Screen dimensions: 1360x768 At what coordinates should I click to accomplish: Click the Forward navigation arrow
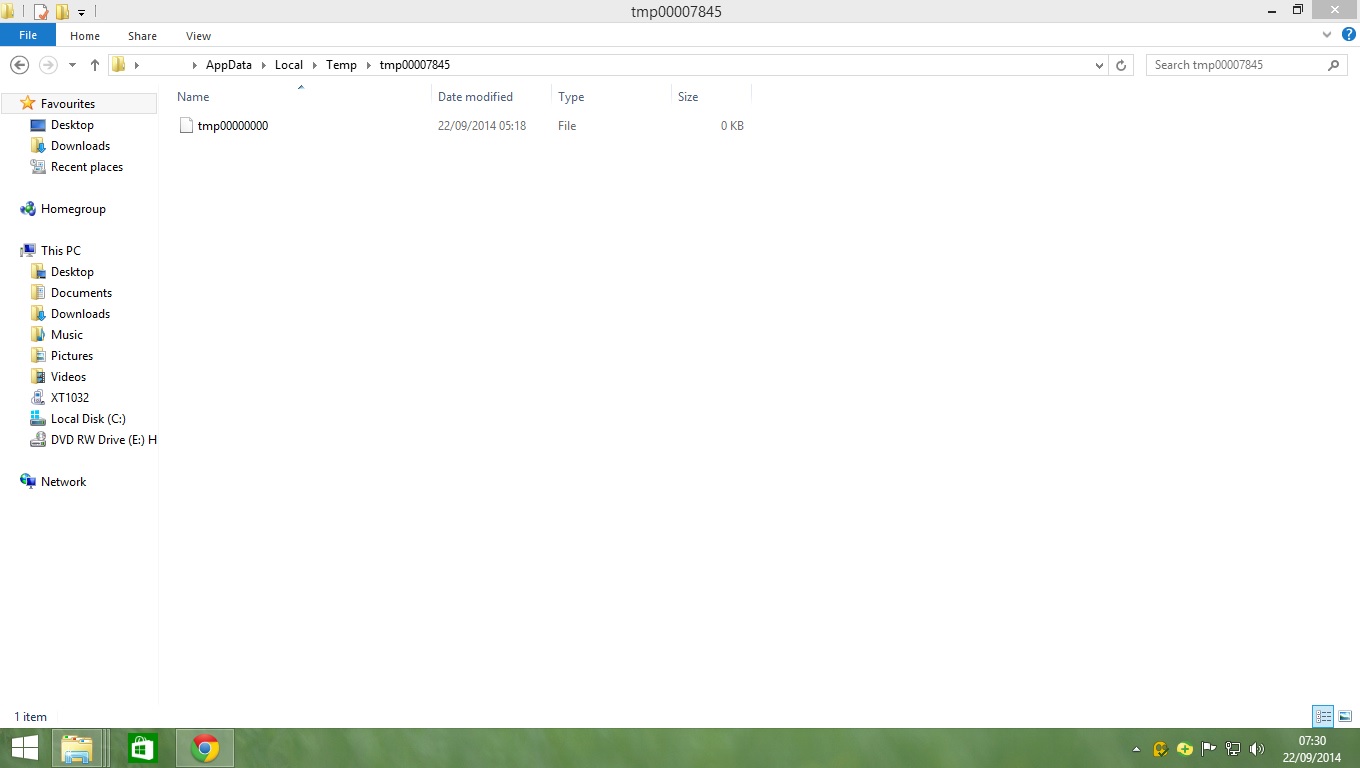pos(47,65)
